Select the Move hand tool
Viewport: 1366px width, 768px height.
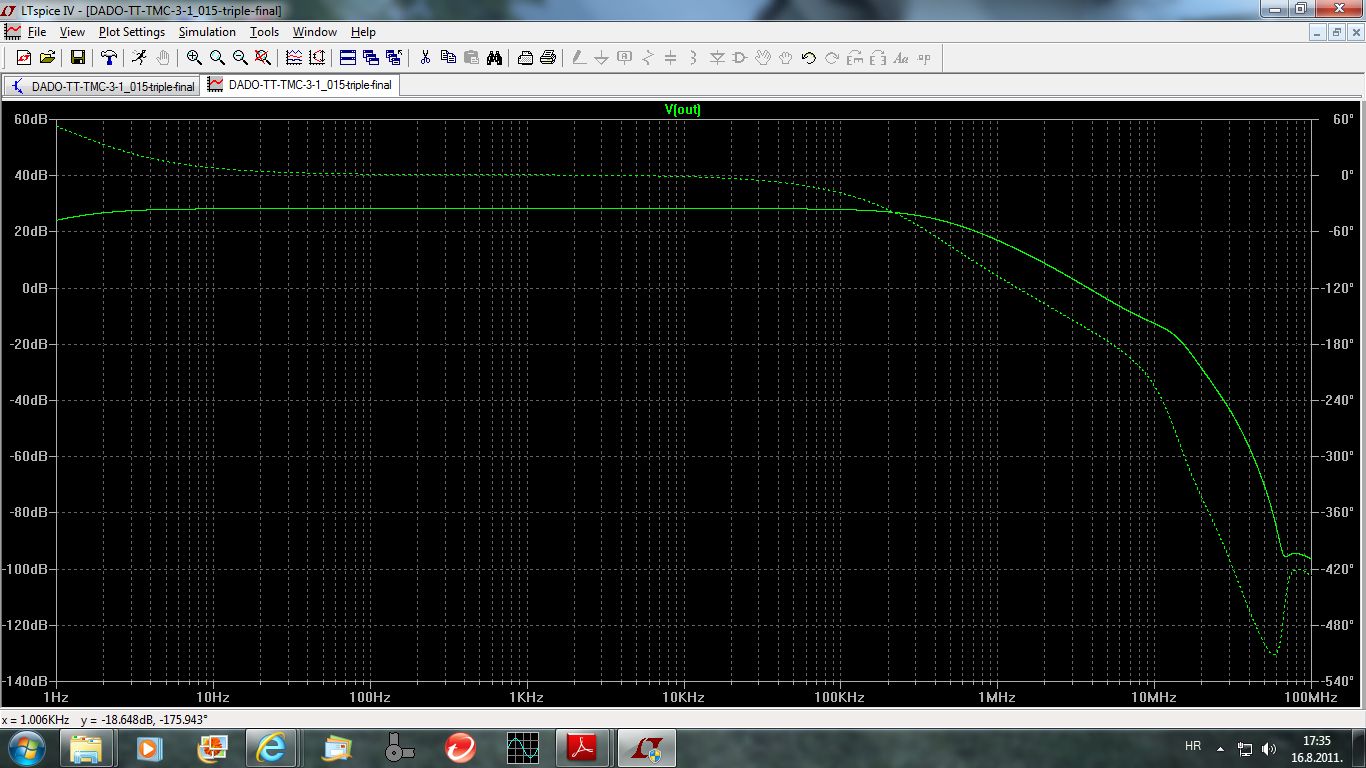[763, 58]
